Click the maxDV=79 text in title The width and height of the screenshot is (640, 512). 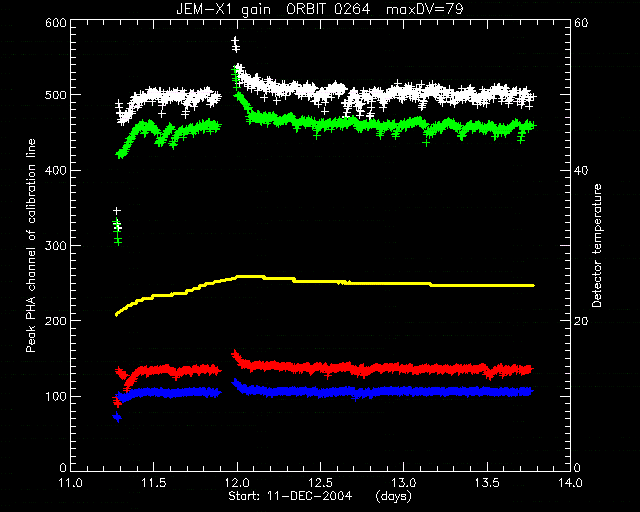(x=425, y=9)
